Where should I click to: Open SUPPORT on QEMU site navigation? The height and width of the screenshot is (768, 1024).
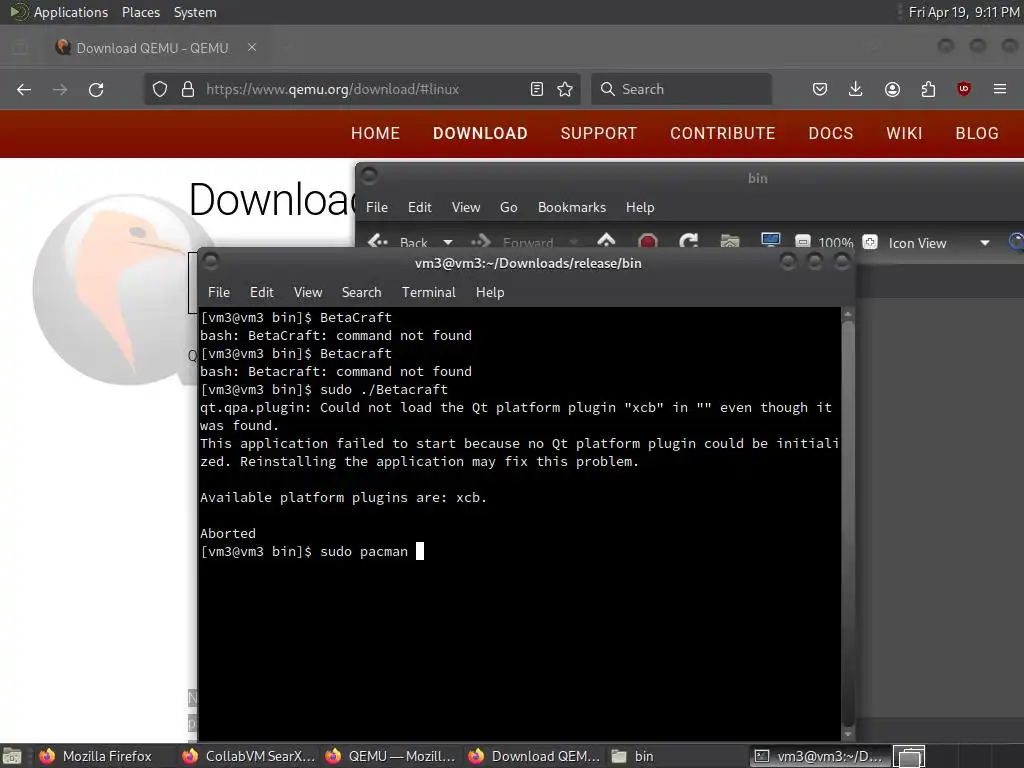[599, 133]
